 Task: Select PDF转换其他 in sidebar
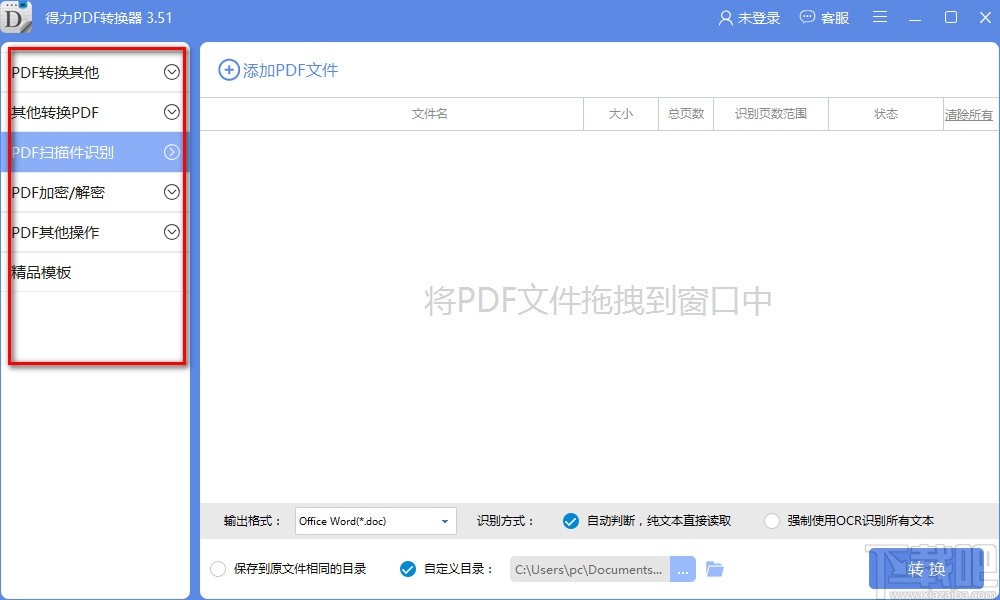[x=95, y=72]
